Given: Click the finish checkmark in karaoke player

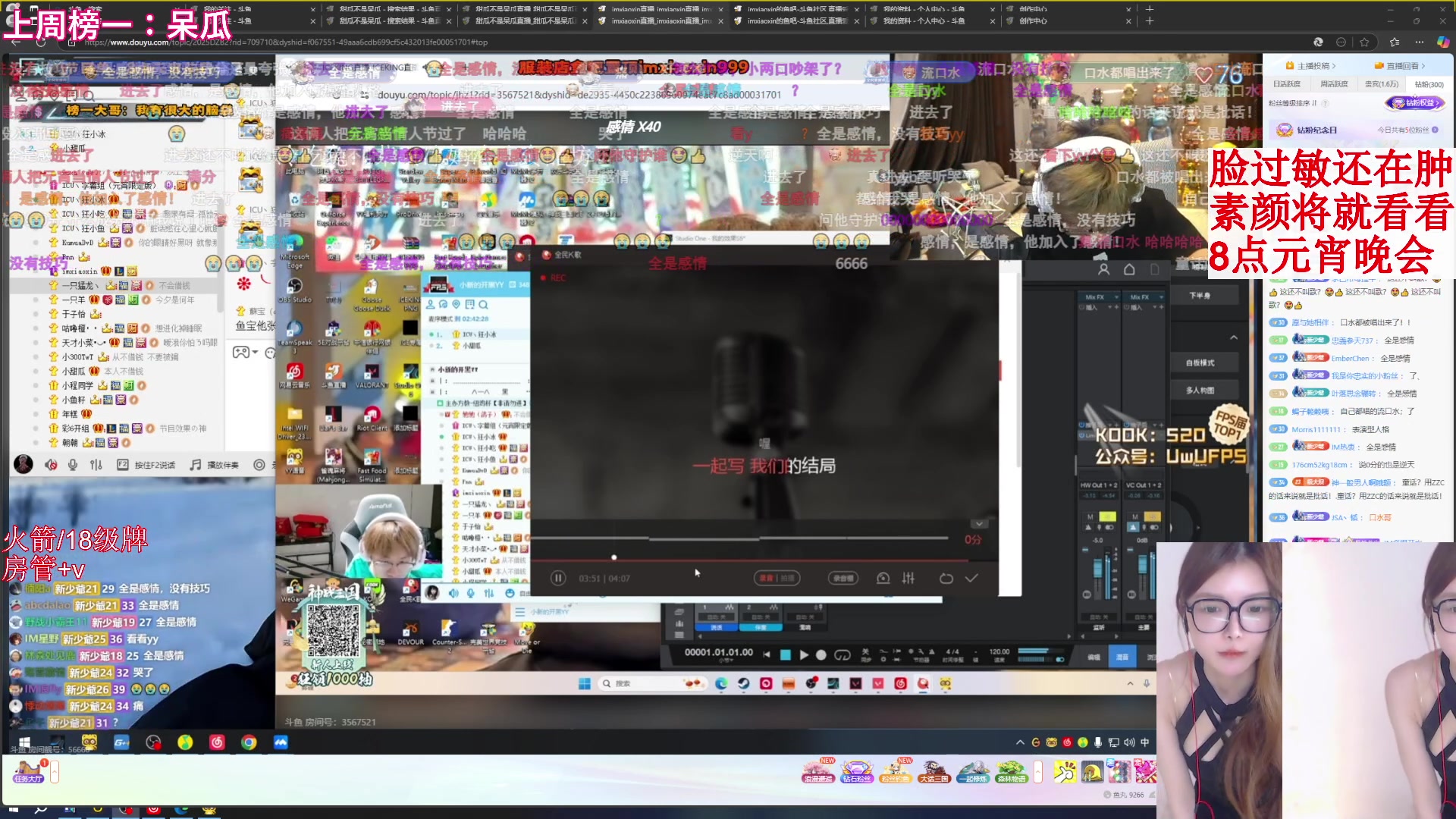Looking at the screenshot, I should [971, 578].
